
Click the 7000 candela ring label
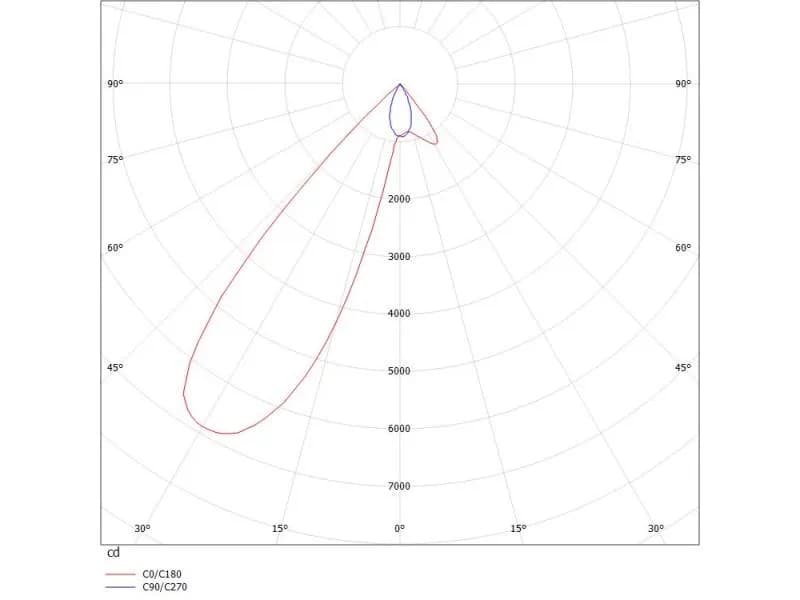pyautogui.click(x=399, y=486)
